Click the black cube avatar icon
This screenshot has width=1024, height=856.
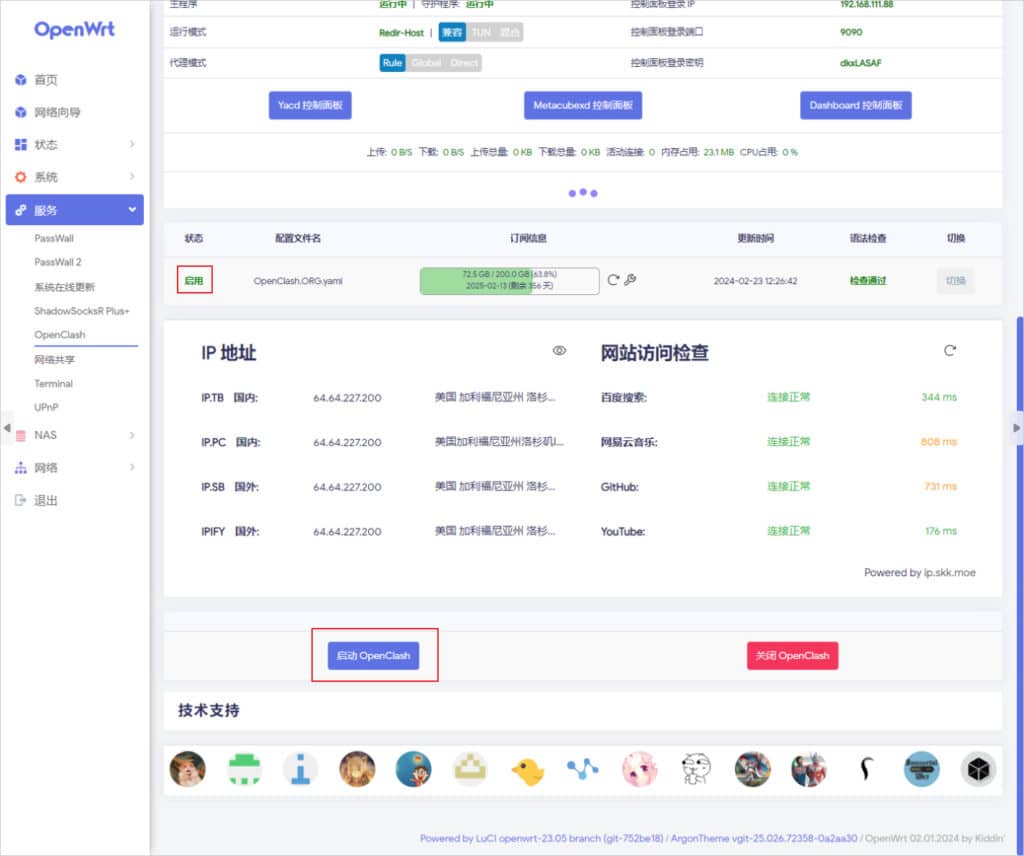click(978, 769)
